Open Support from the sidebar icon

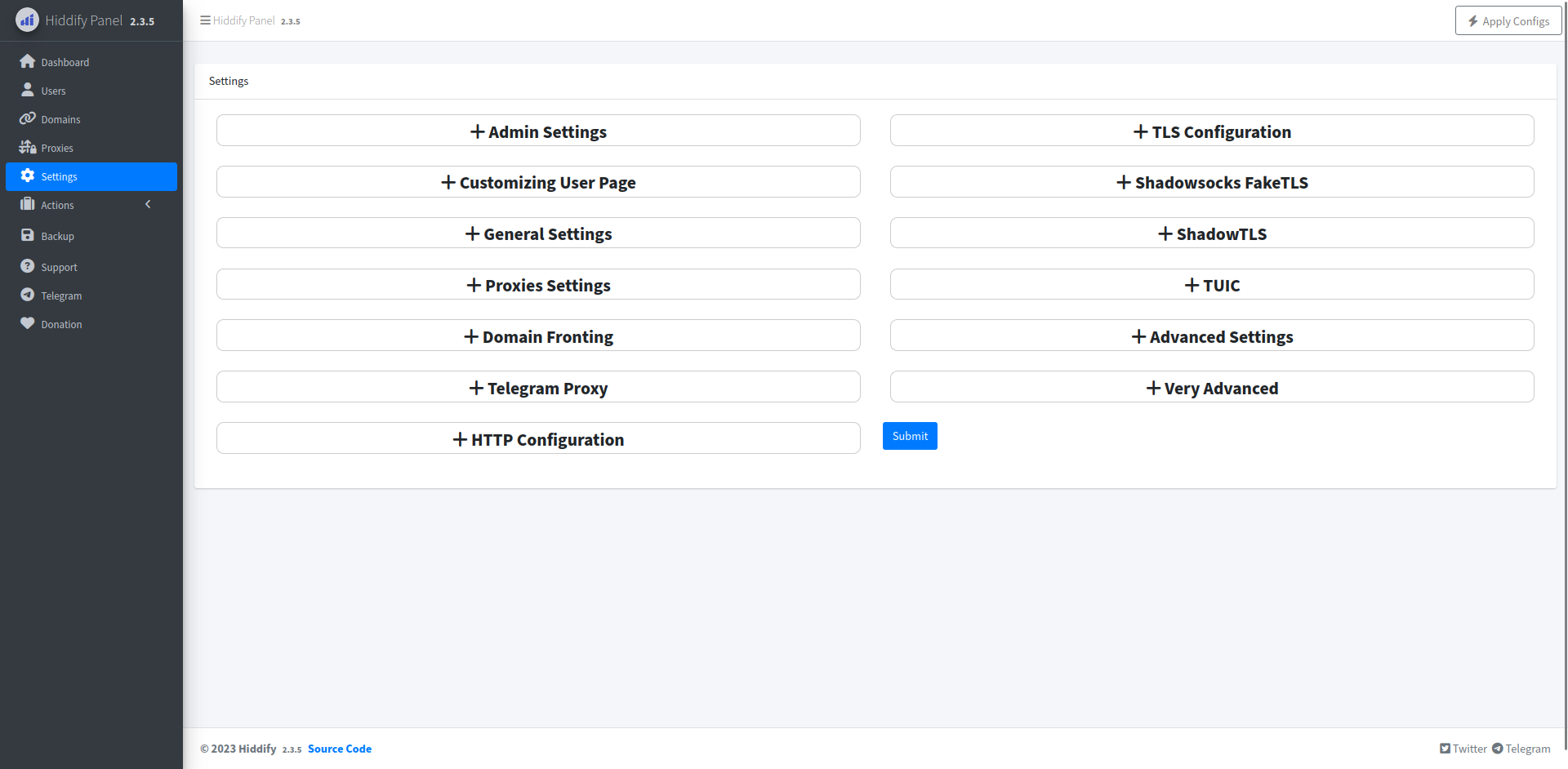pyautogui.click(x=27, y=265)
